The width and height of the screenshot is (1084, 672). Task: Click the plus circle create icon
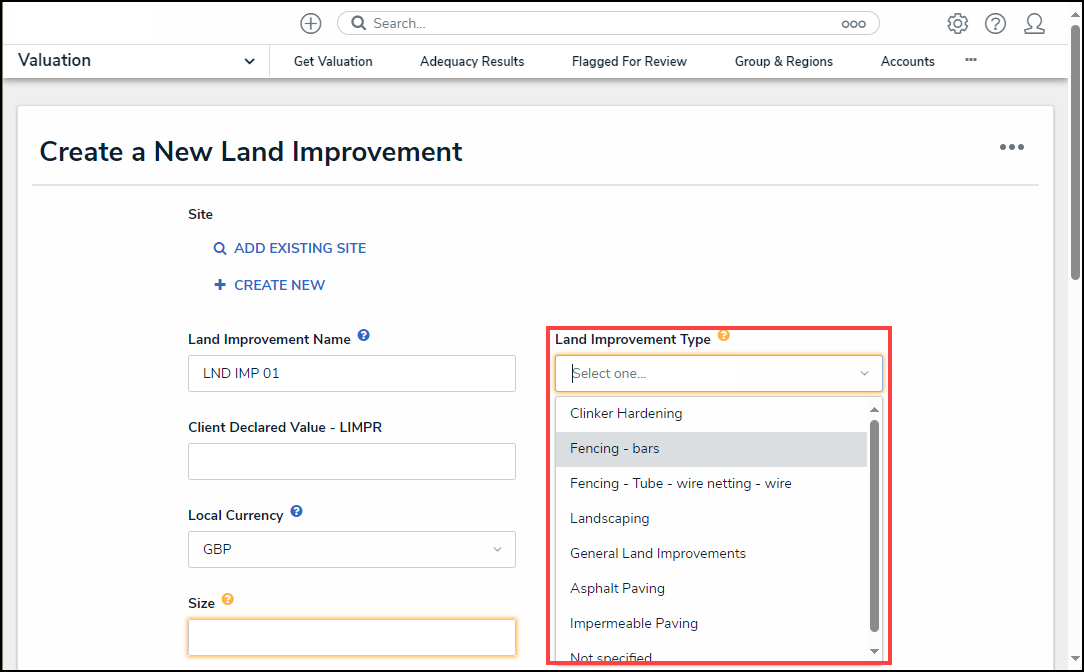pos(310,24)
